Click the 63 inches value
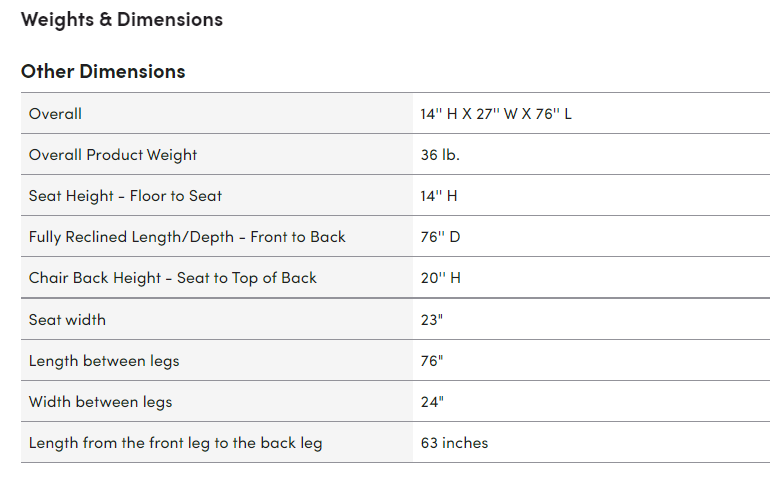 pyautogui.click(x=454, y=443)
